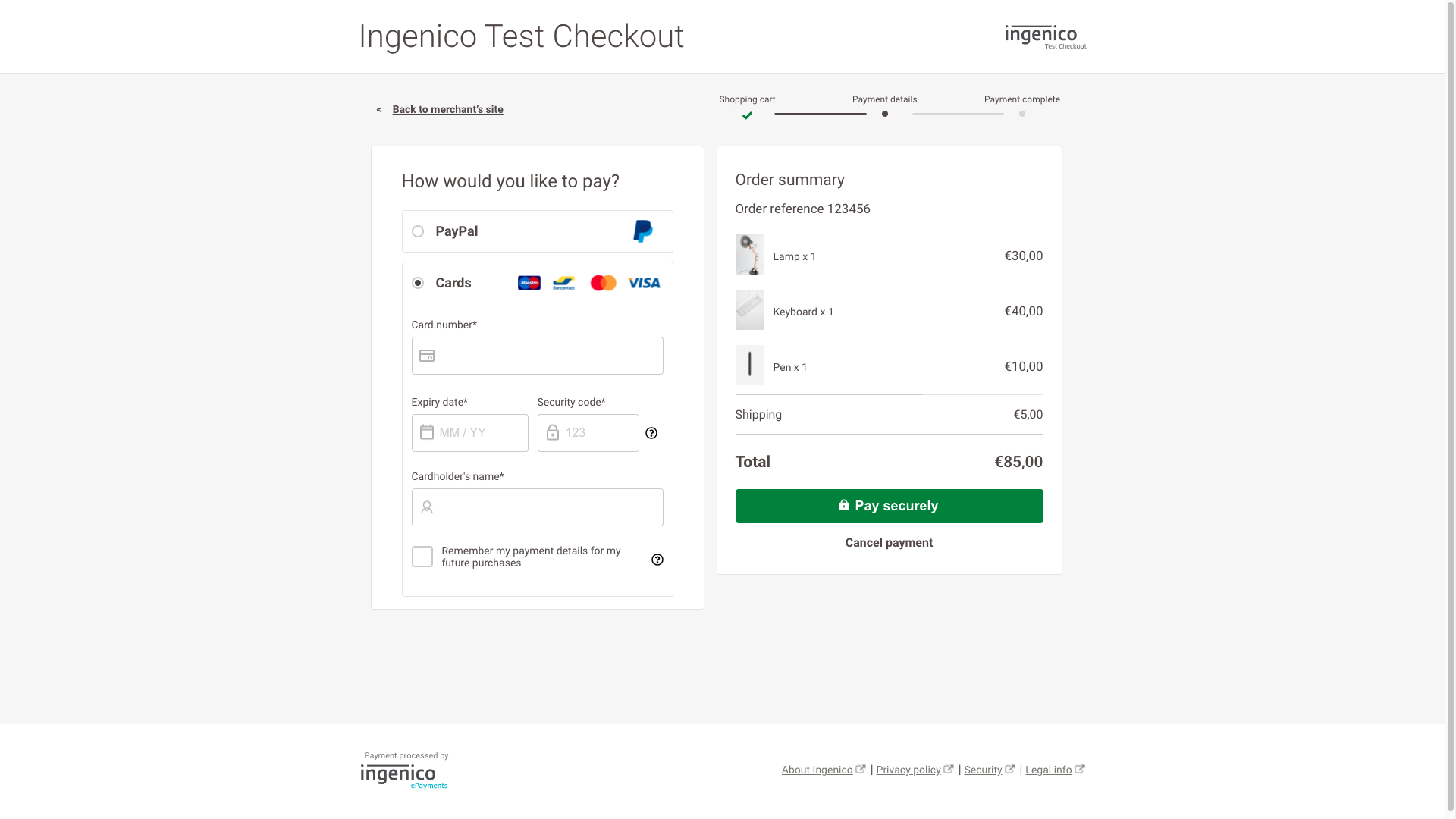Open the remember payment details help icon
1456x819 pixels.
pyautogui.click(x=657, y=560)
